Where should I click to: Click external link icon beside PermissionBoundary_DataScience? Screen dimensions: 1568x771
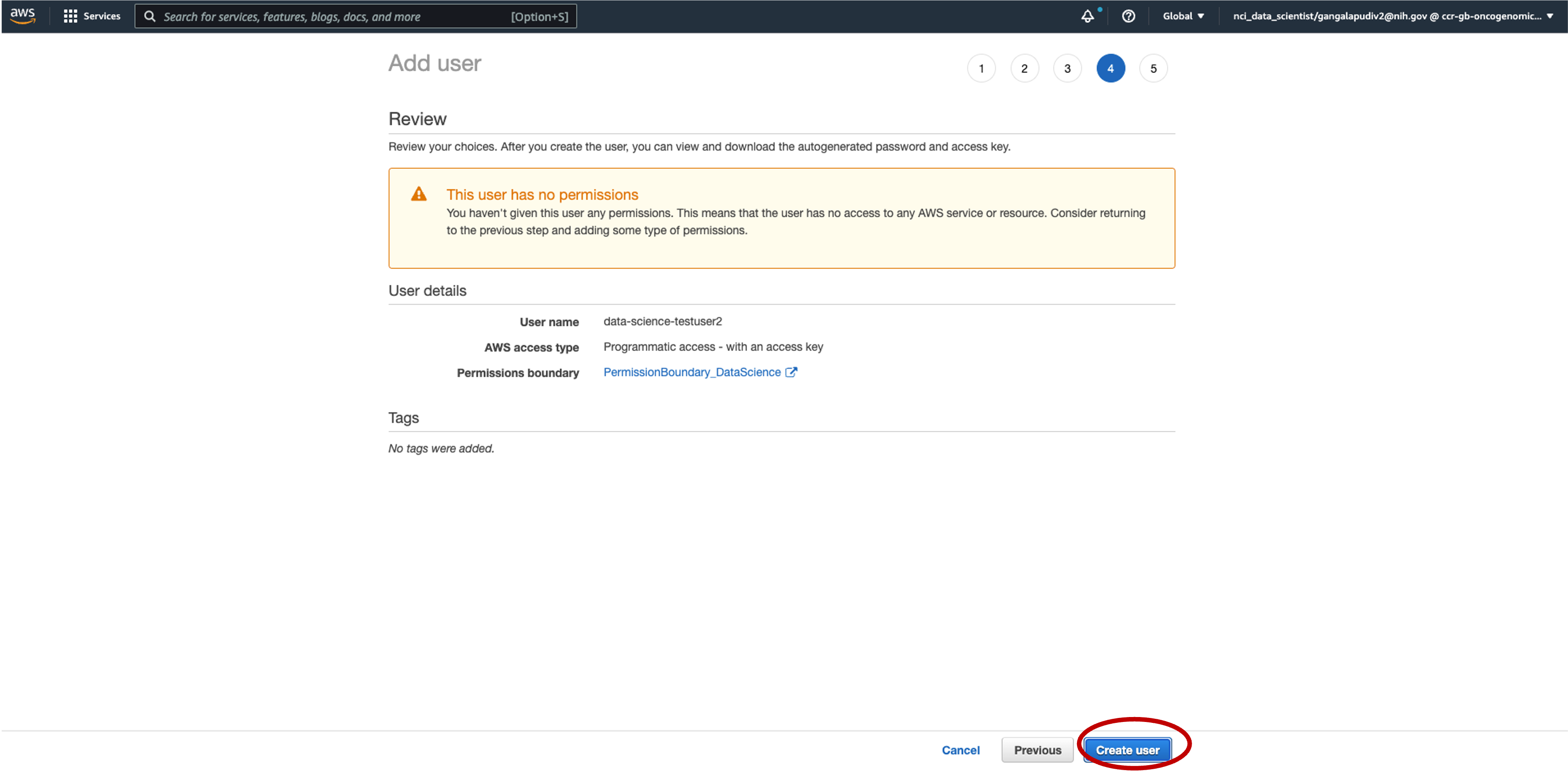click(791, 372)
